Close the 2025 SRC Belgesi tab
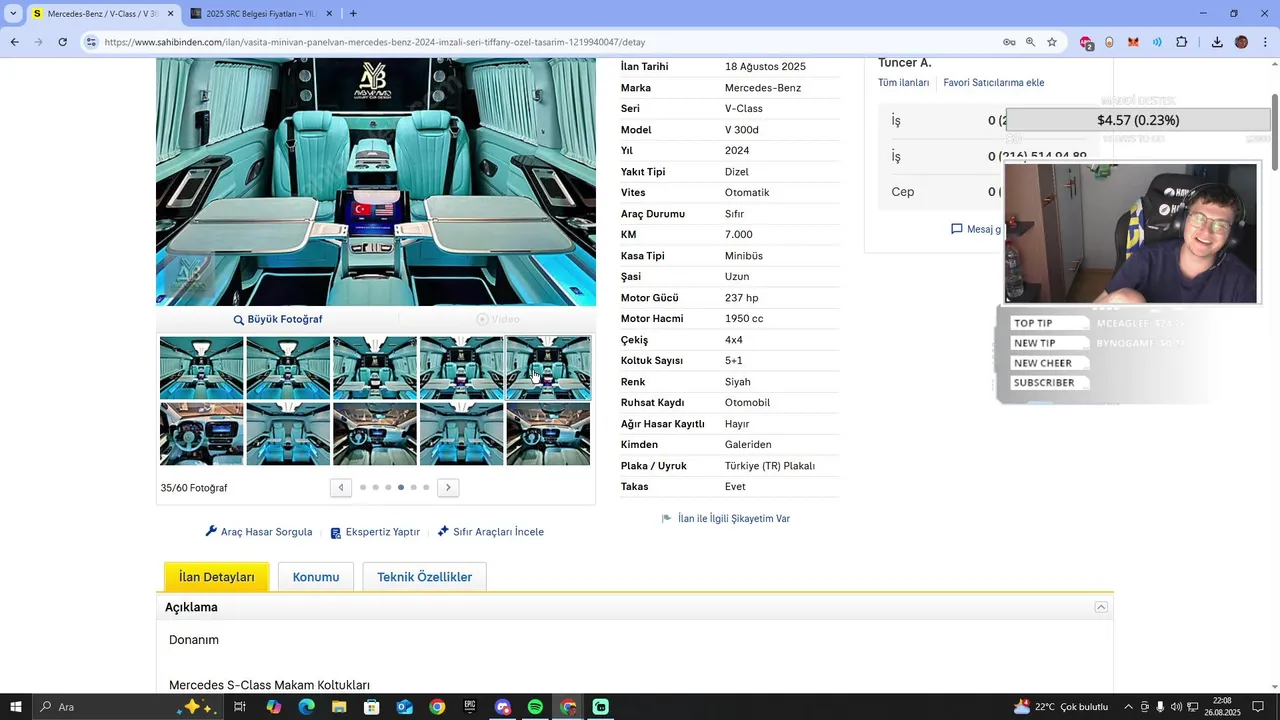Screen dimensions: 1280x720 tap(327, 14)
